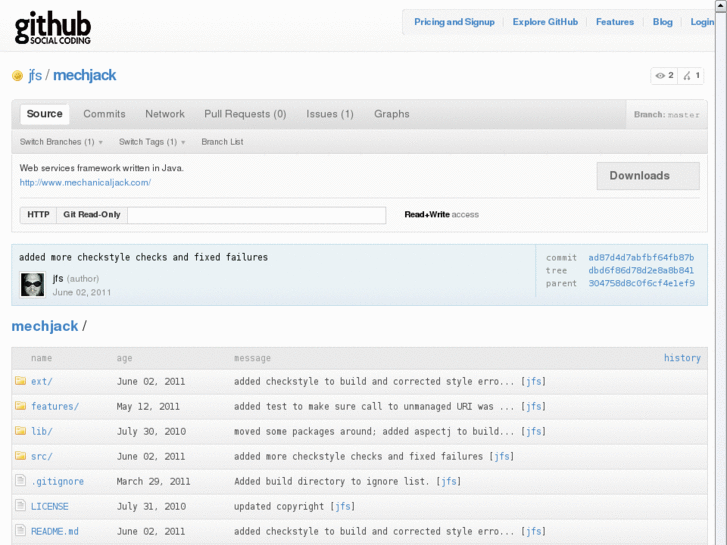Open the features/ directory link
The width and height of the screenshot is (727, 545).
(55, 406)
